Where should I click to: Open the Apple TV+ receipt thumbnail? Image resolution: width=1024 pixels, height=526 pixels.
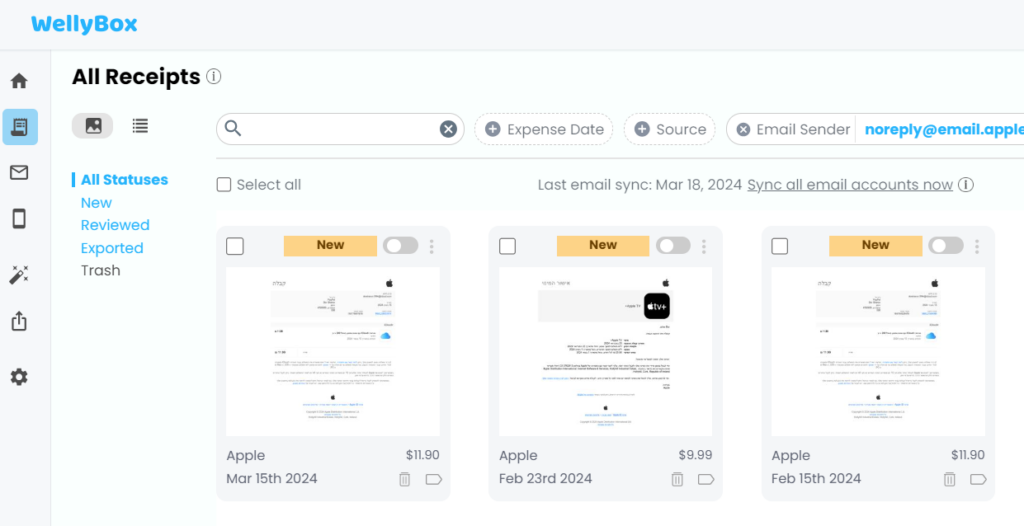pyautogui.click(x=605, y=352)
